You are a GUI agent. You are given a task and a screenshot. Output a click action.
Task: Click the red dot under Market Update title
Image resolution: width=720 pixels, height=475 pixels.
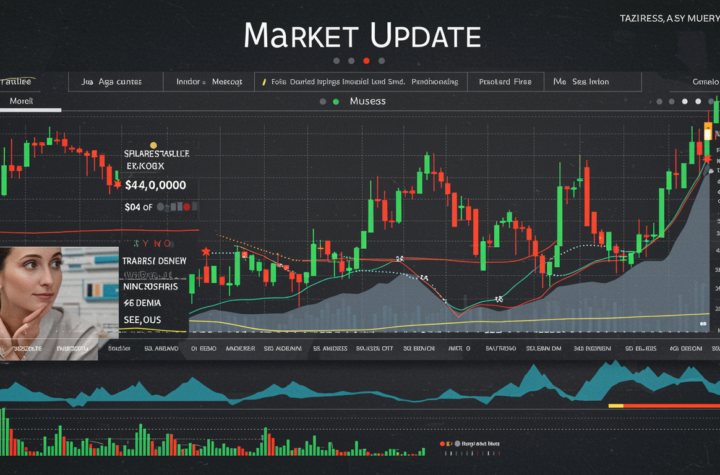366,60
